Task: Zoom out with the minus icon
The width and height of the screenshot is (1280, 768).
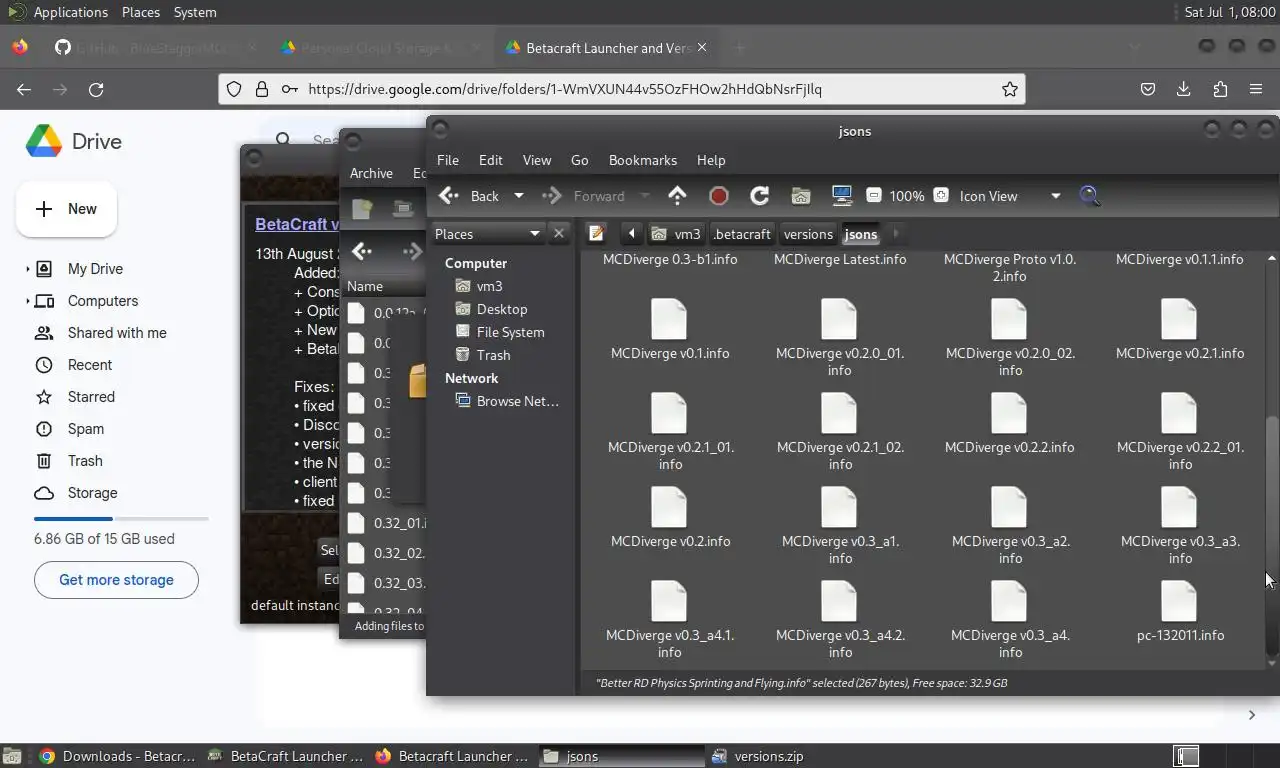Action: pyautogui.click(x=873, y=196)
